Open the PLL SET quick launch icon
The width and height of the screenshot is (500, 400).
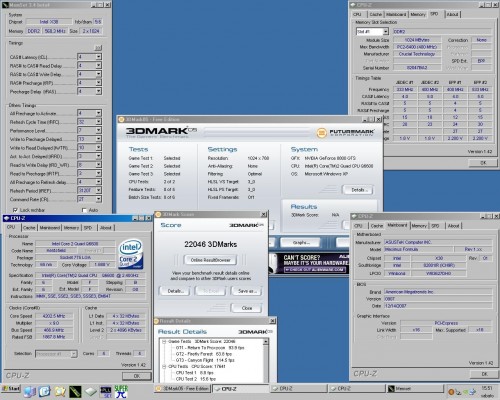tap(106, 391)
